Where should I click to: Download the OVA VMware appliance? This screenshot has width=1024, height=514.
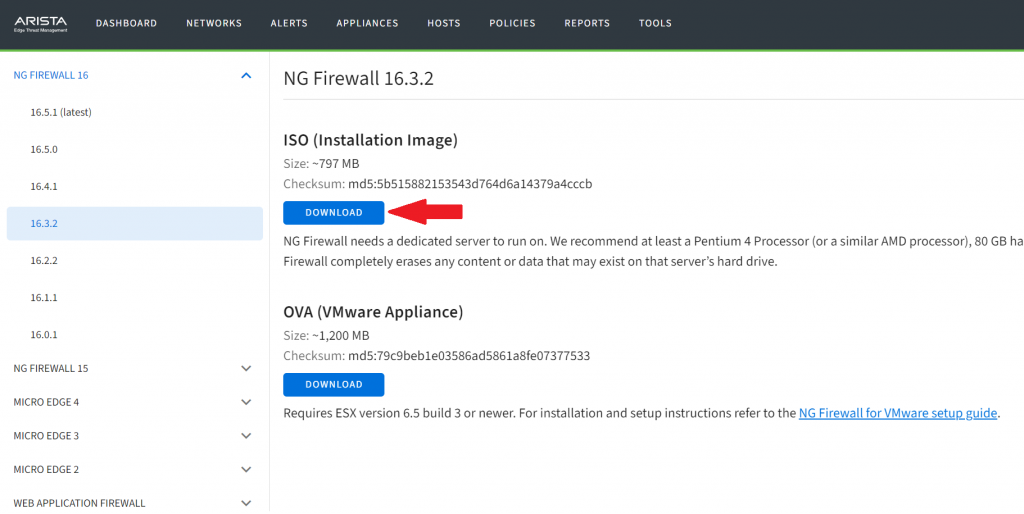click(x=334, y=385)
